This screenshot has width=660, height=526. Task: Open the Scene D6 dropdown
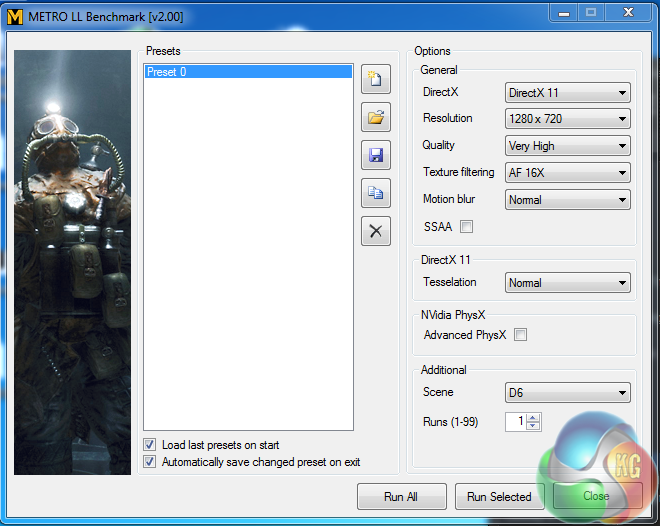pyautogui.click(x=567, y=393)
